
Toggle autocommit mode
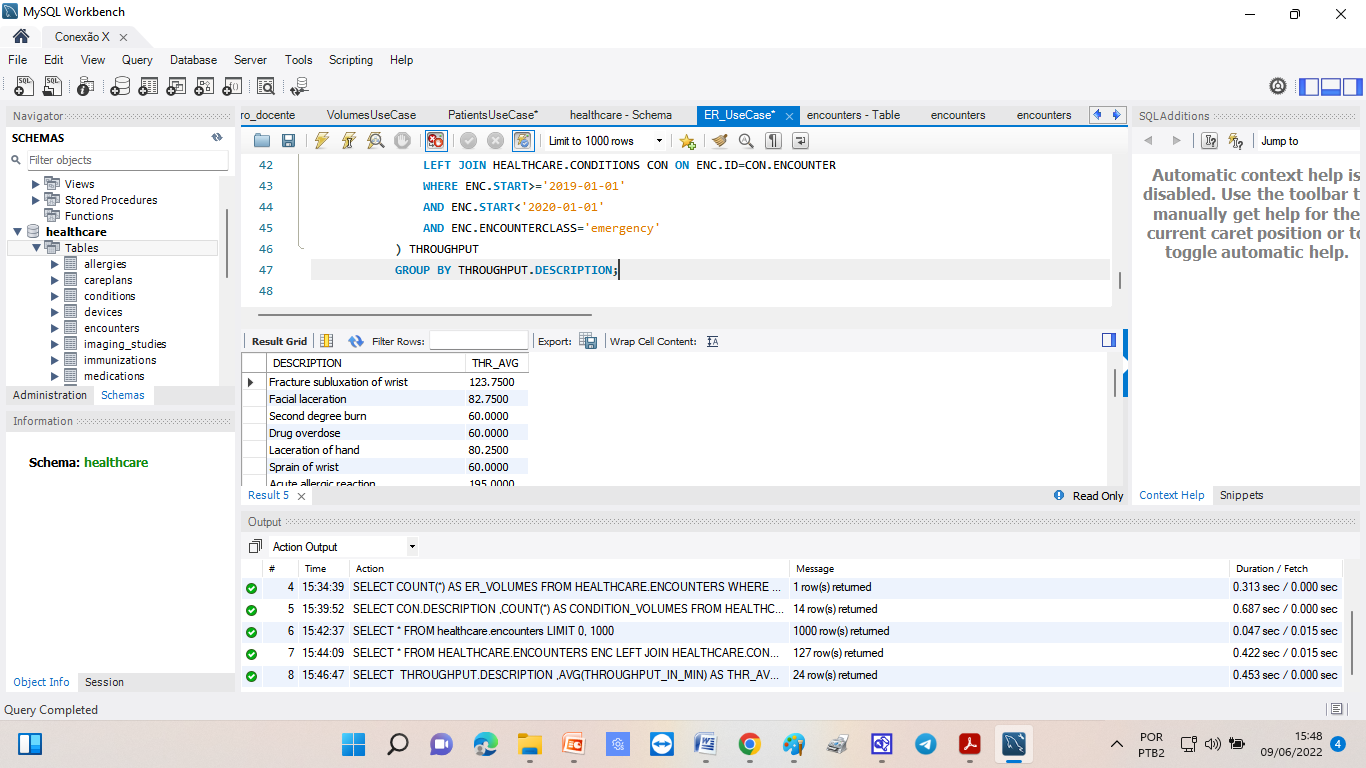(x=523, y=141)
